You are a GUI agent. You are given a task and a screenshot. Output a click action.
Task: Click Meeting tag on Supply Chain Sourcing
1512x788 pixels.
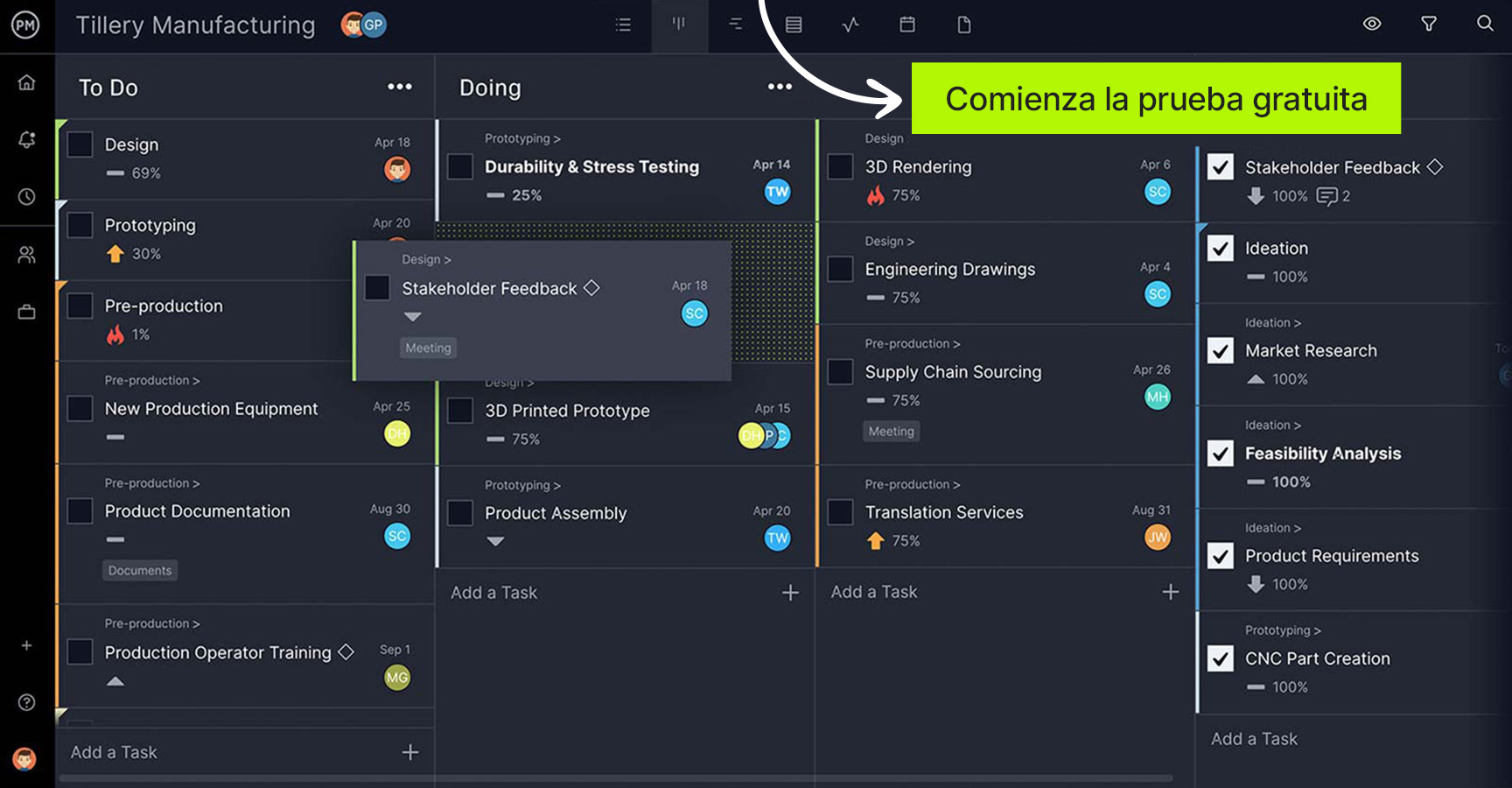coord(891,431)
